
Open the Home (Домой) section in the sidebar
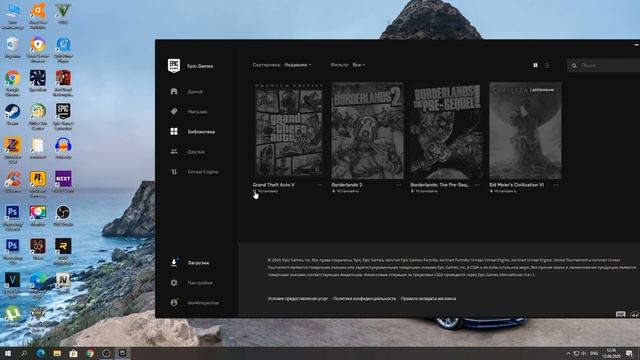pos(187,91)
